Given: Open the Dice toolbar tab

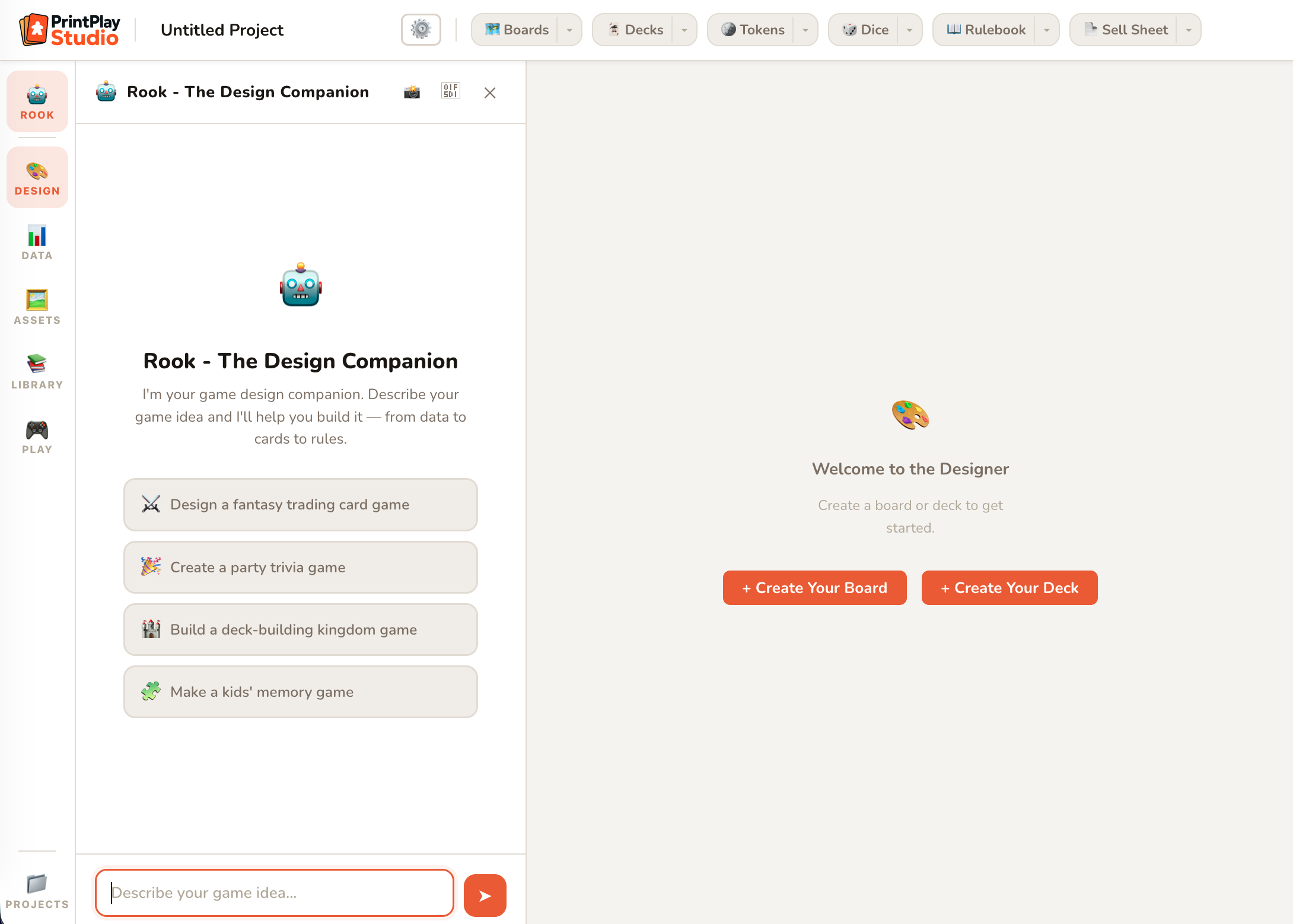Looking at the screenshot, I should point(865,30).
